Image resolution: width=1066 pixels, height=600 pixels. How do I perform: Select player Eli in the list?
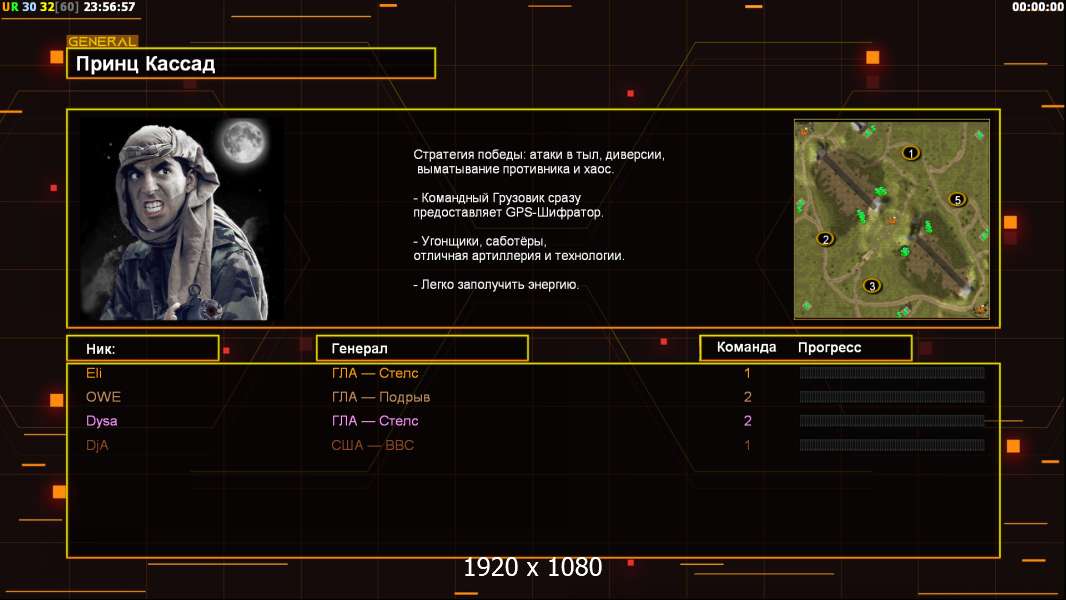[x=94, y=373]
